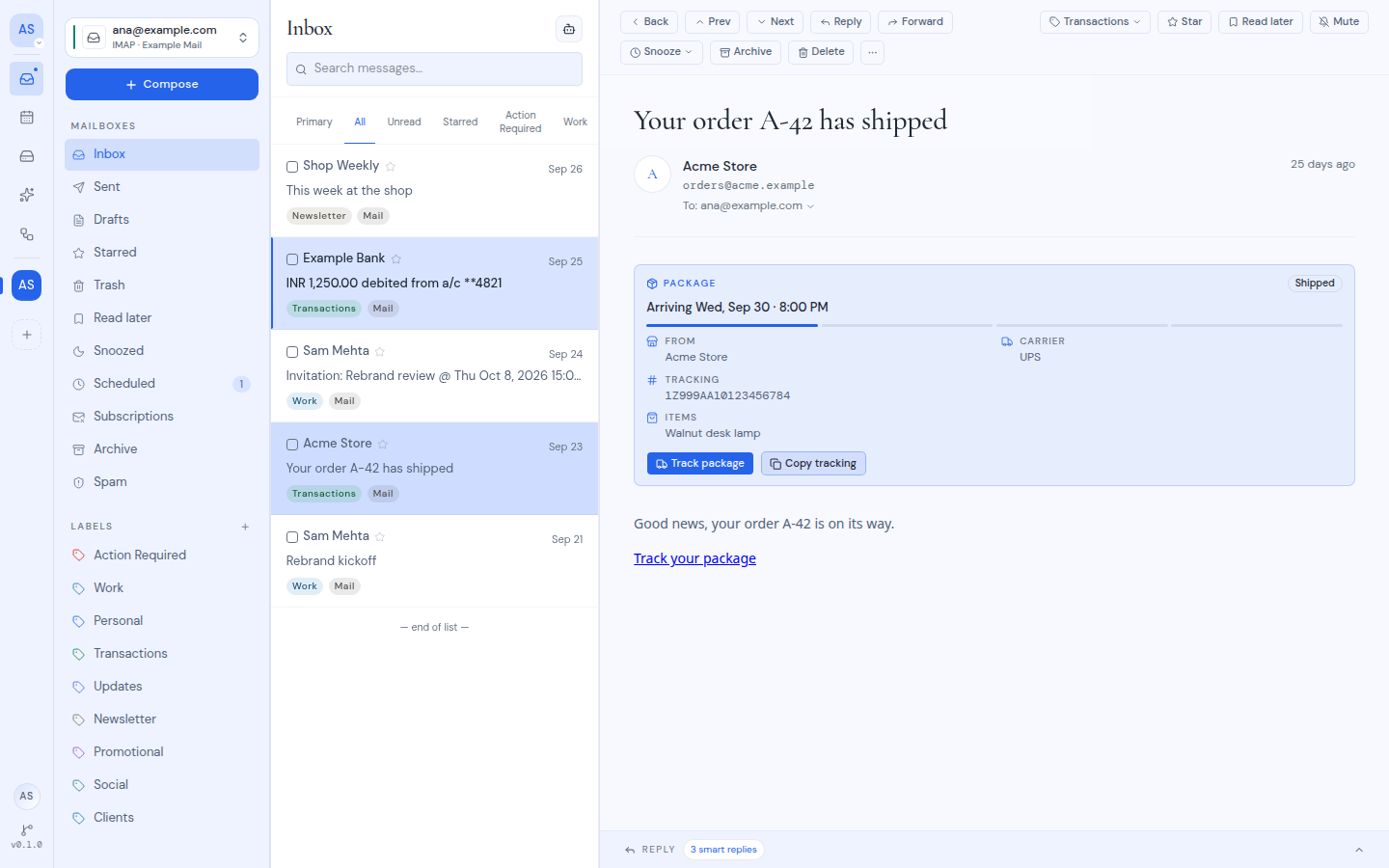Click the Track package button
The image size is (1389, 868).
click(x=700, y=464)
